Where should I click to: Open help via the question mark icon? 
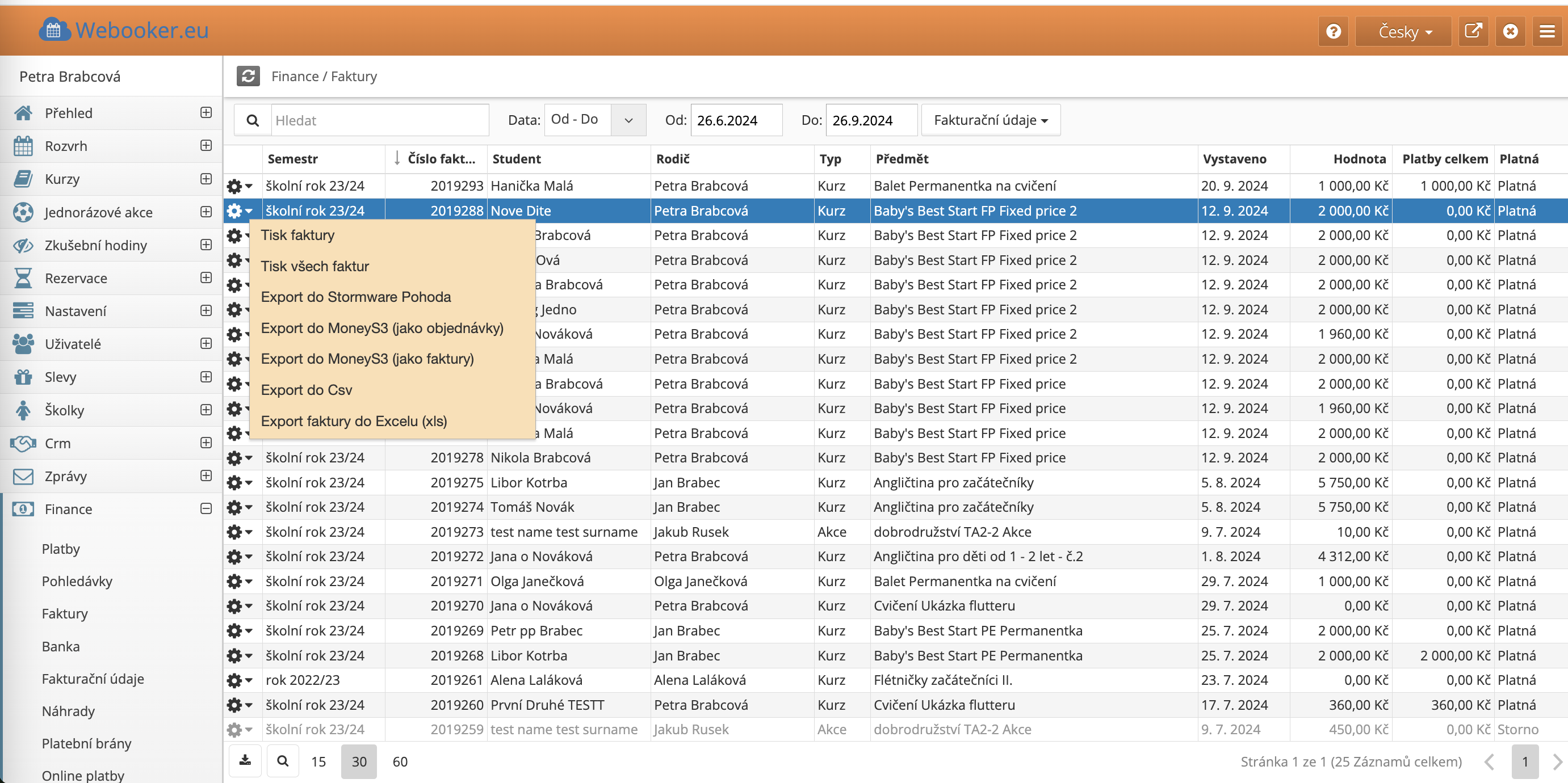pos(1333,31)
